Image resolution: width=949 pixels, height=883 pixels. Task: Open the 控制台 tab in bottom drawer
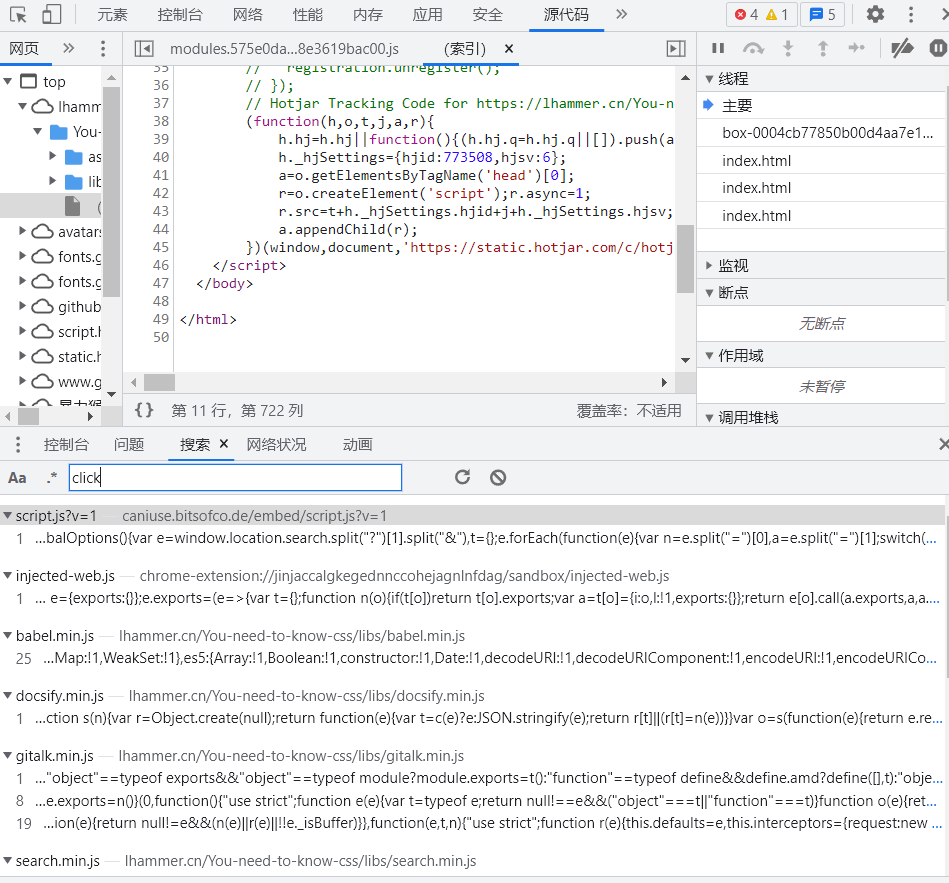pyautogui.click(x=66, y=444)
